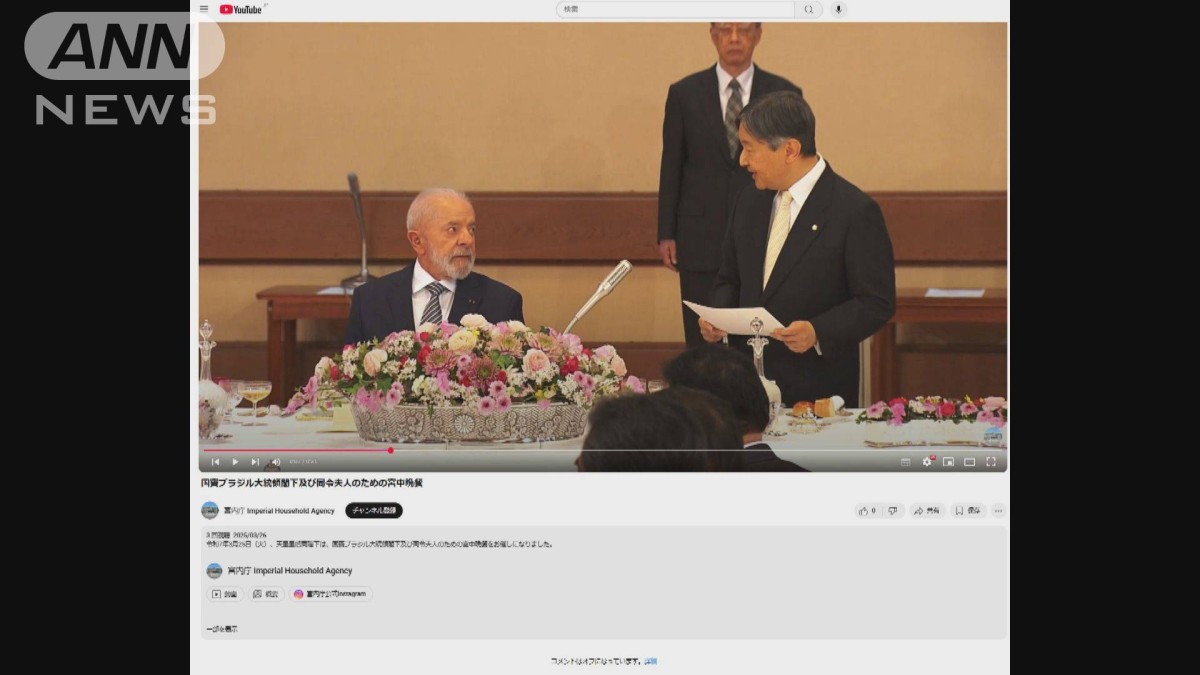This screenshot has height=675, width=1200.
Task: Open the more actions ellipsis menu
Action: 998,510
